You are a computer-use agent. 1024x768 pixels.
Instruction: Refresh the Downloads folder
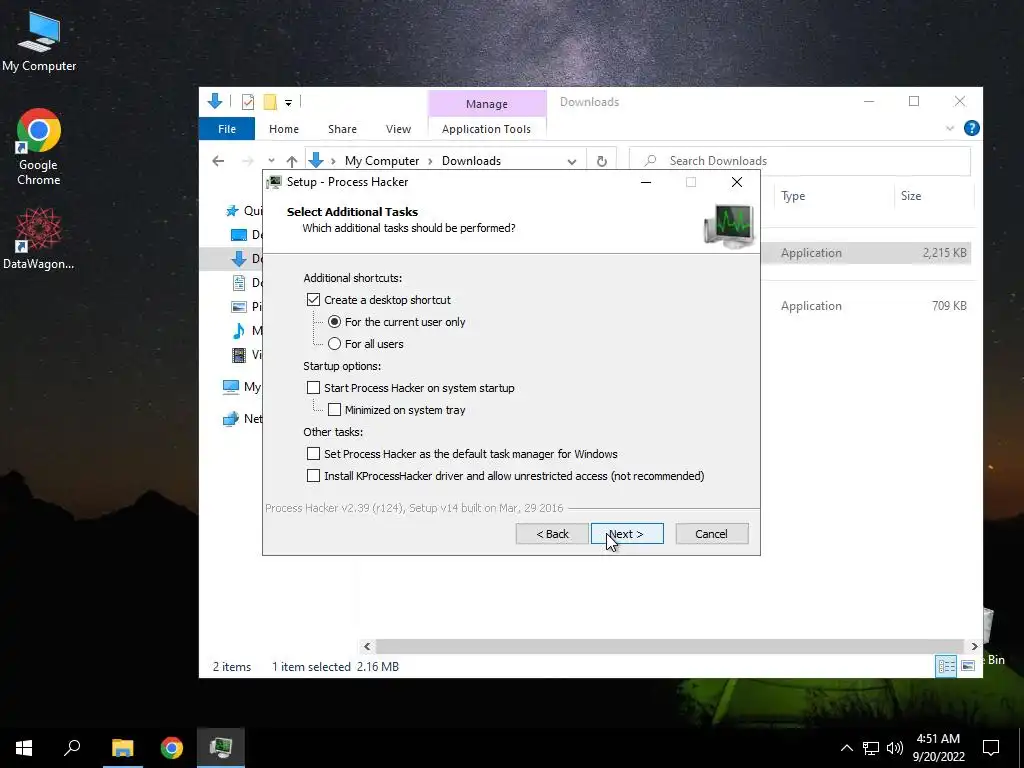(601, 161)
